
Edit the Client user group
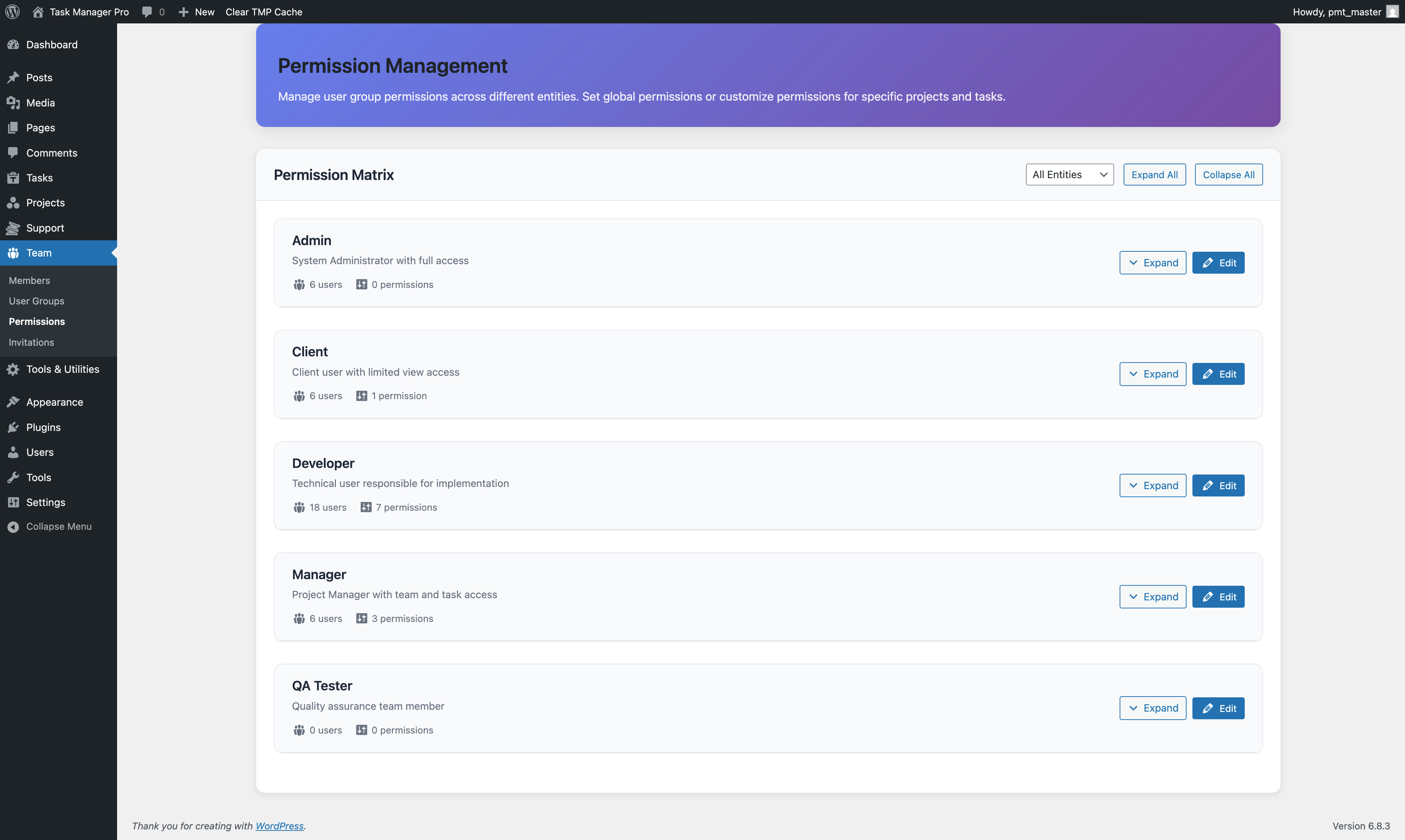[x=1218, y=374]
